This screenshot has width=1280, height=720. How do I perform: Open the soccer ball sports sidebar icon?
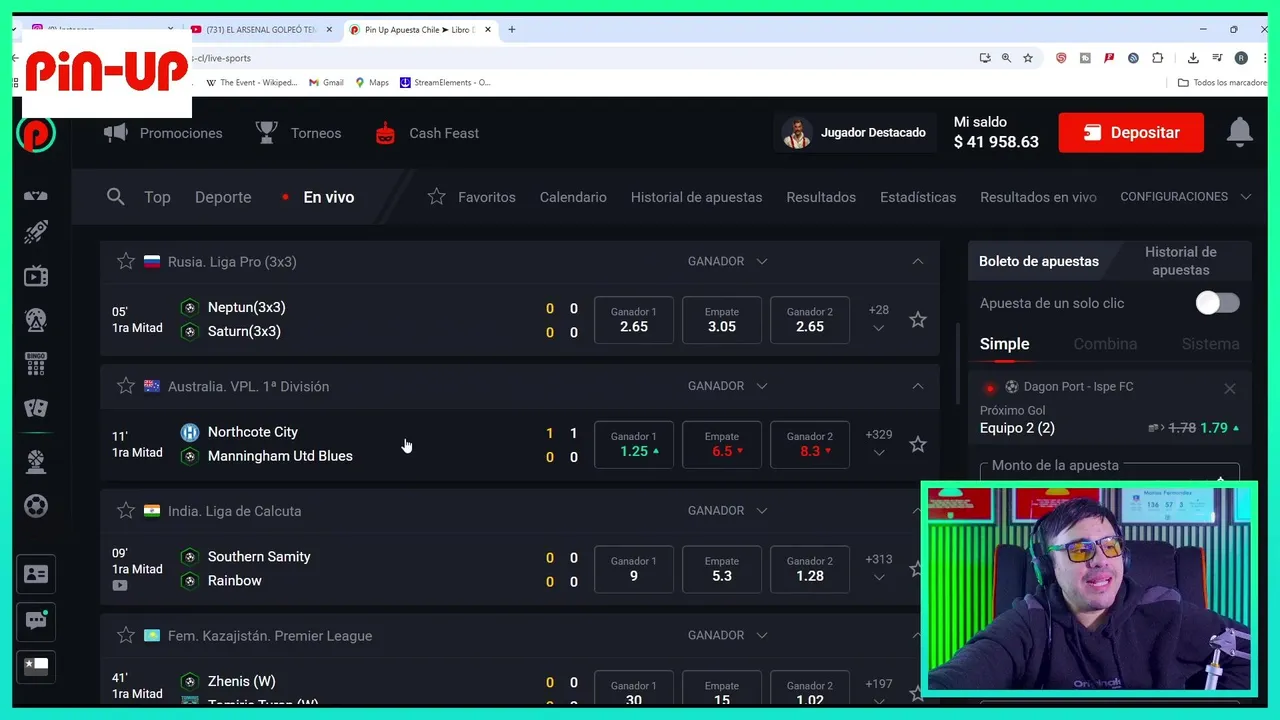pyautogui.click(x=36, y=506)
